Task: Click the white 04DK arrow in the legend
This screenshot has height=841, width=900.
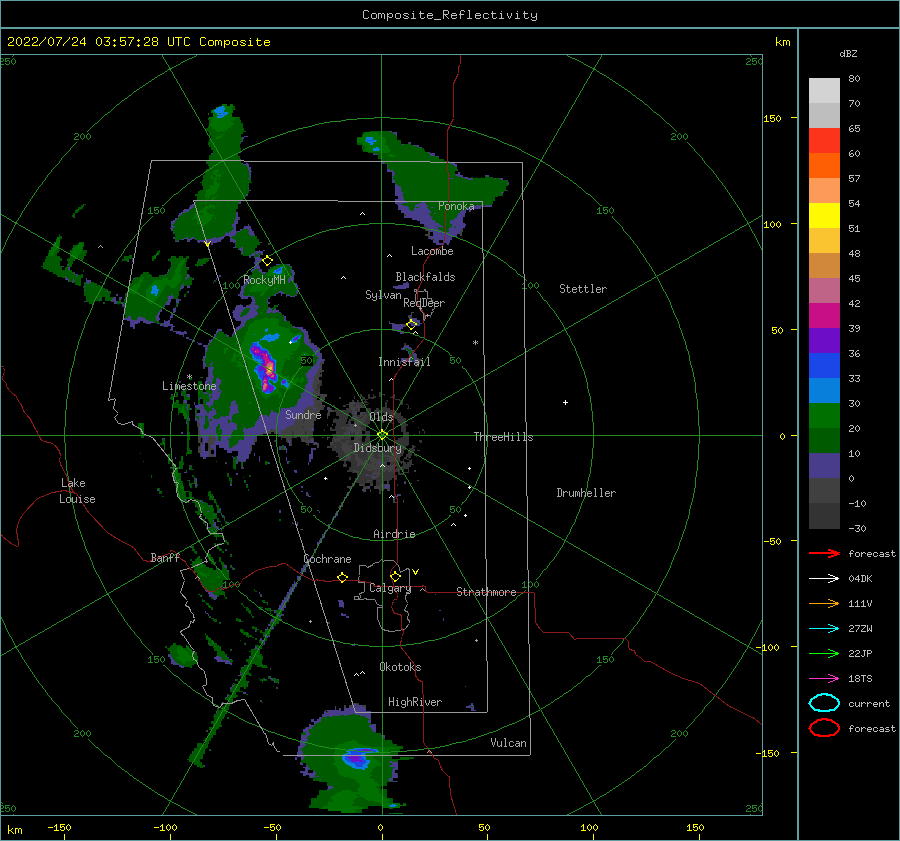Action: (x=824, y=578)
